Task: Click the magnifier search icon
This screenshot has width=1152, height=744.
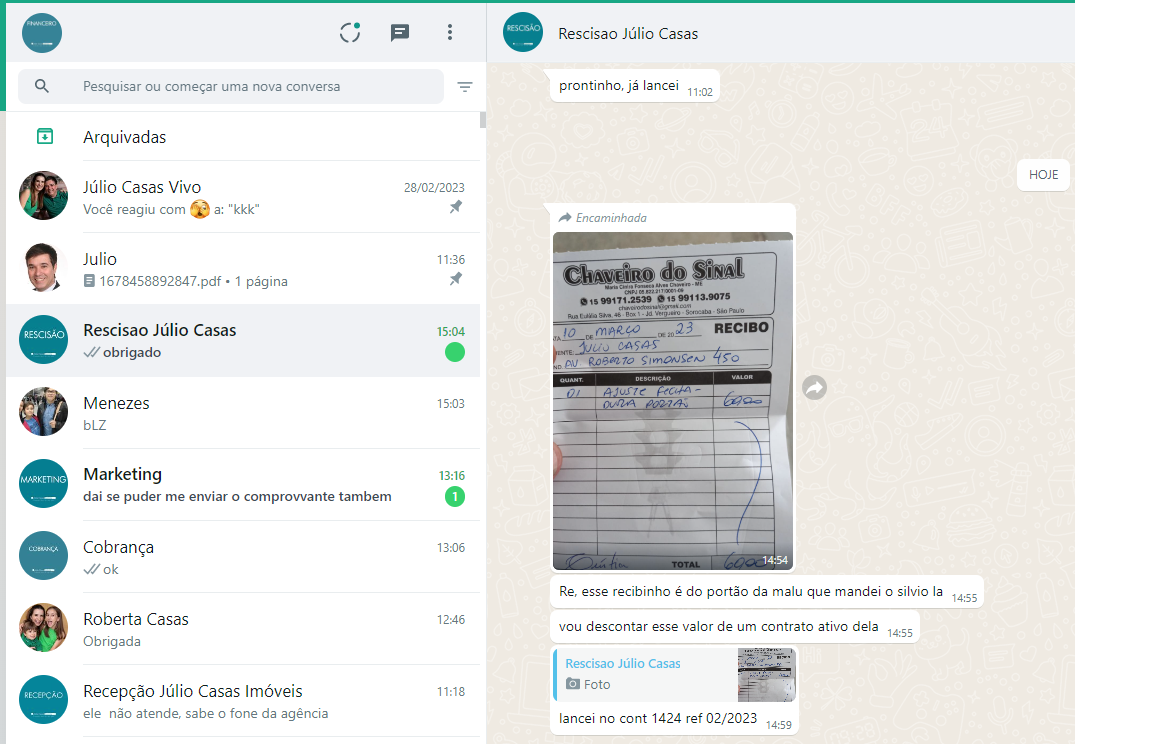Action: pyautogui.click(x=42, y=86)
